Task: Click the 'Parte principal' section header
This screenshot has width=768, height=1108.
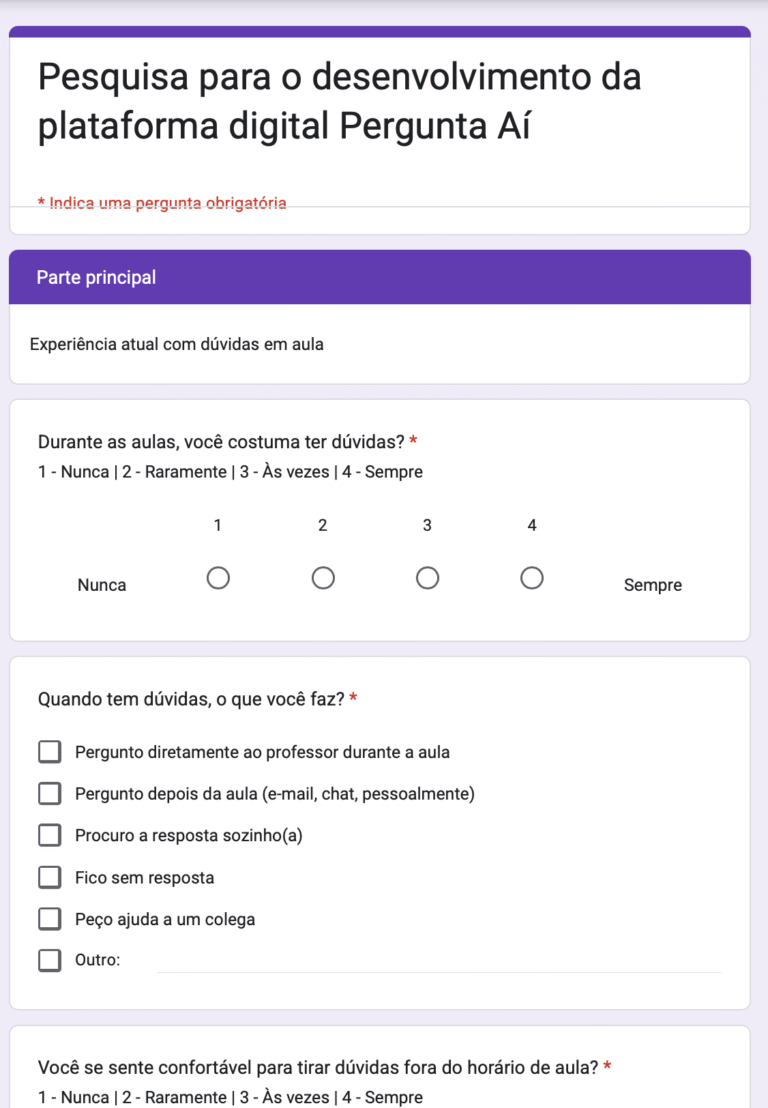Action: coord(95,277)
